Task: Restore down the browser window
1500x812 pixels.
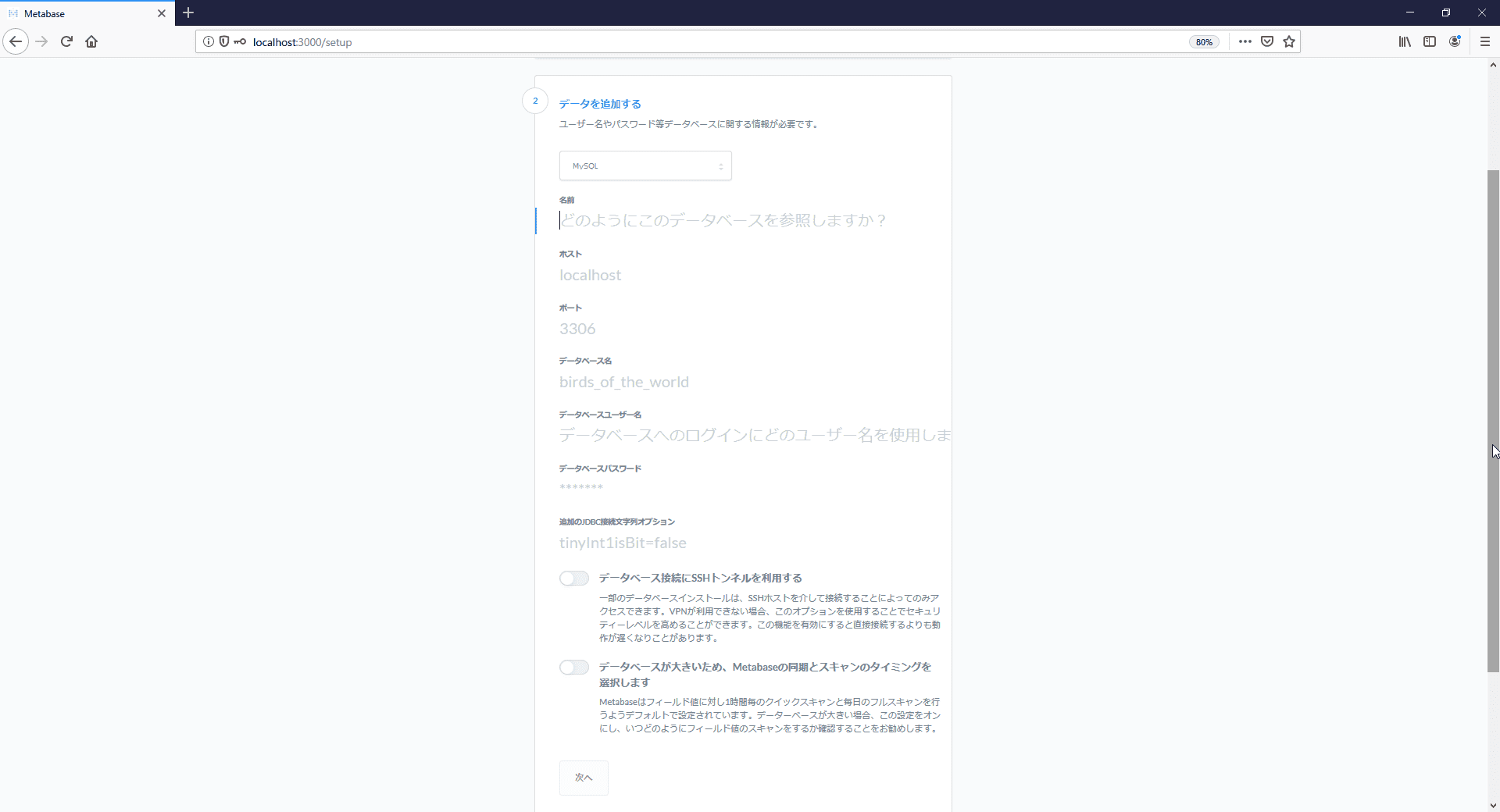Action: pyautogui.click(x=1446, y=12)
